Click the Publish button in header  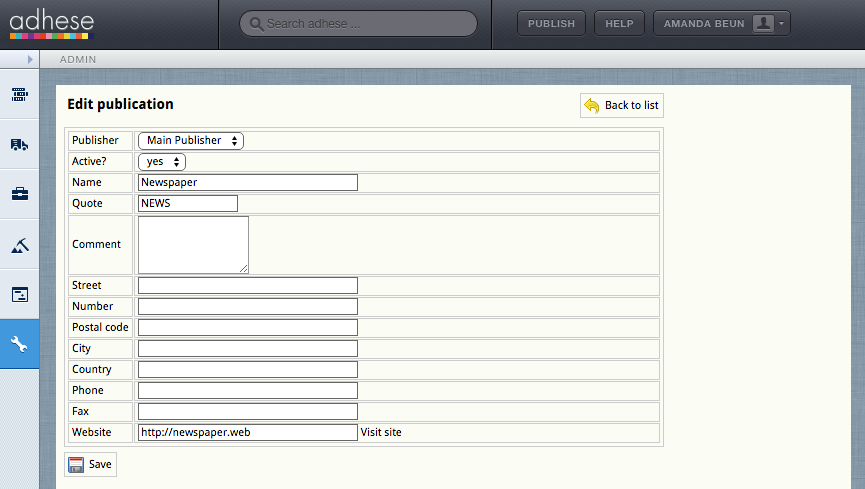(551, 23)
